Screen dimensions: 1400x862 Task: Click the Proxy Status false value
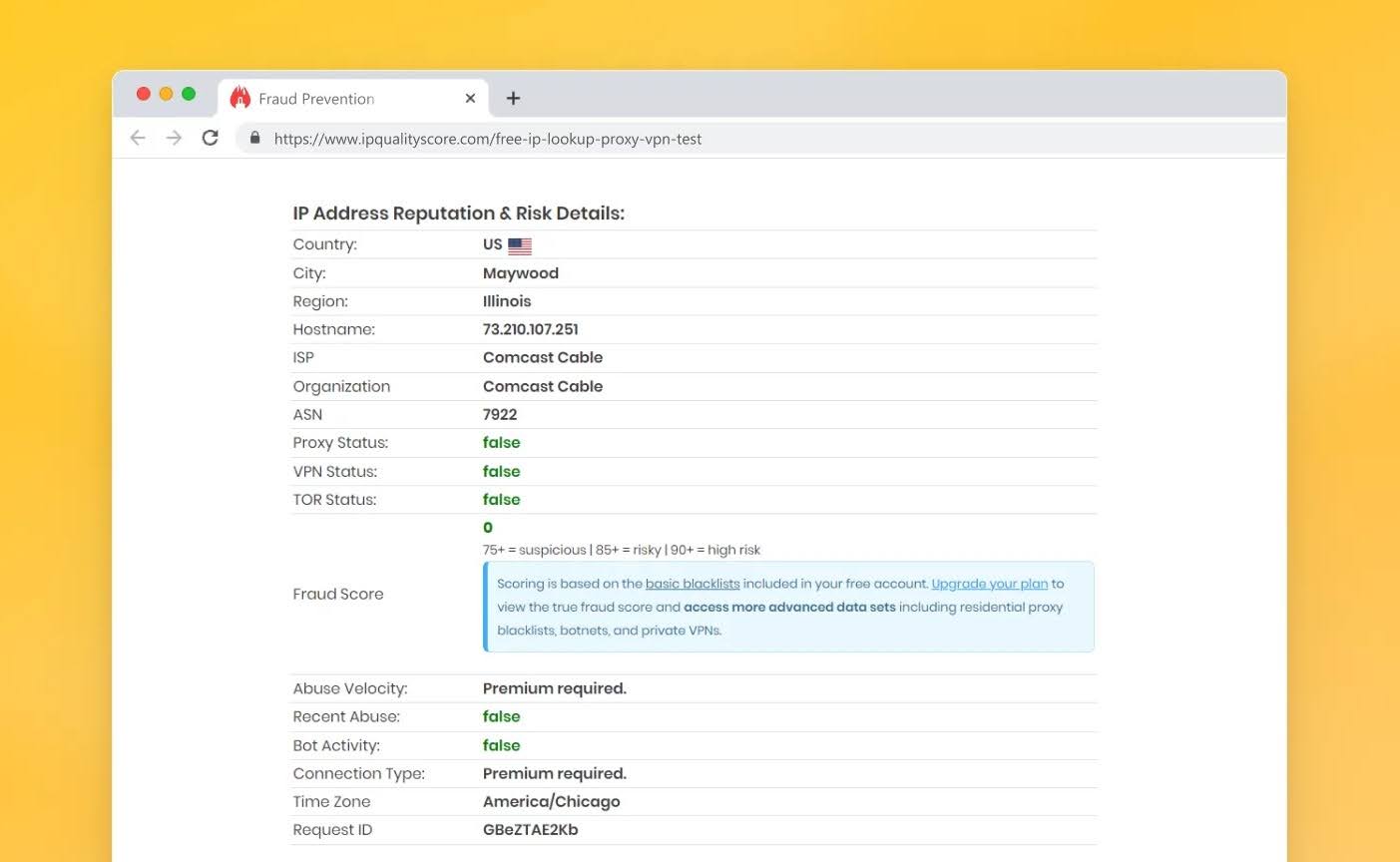pyautogui.click(x=501, y=443)
